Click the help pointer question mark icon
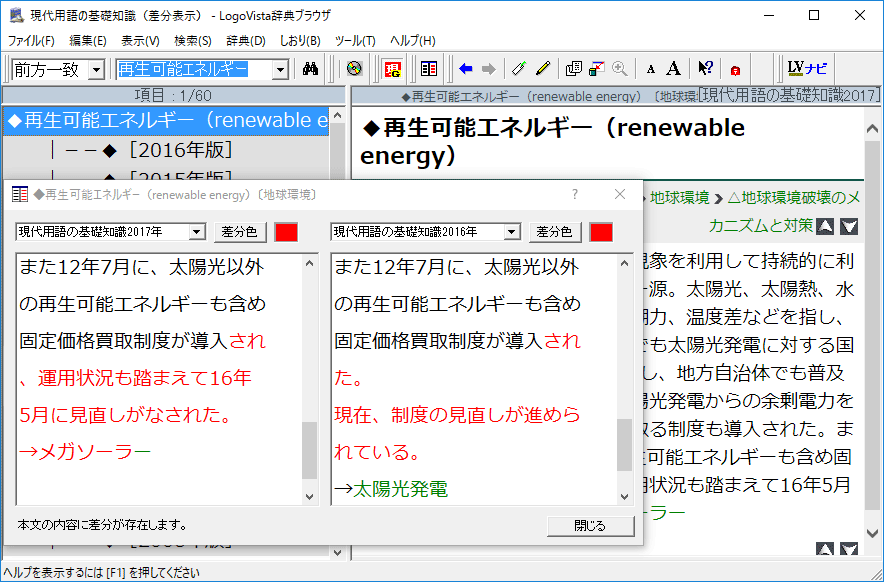 pos(706,69)
